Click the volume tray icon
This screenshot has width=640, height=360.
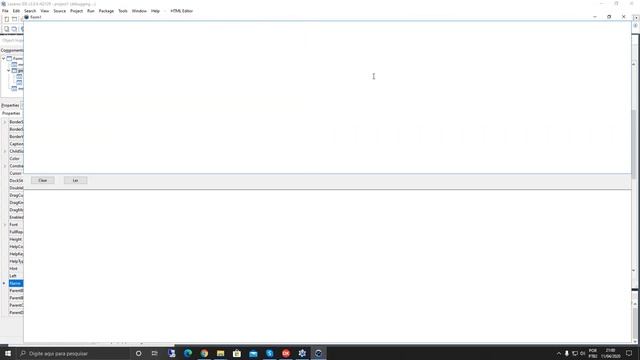point(582,353)
